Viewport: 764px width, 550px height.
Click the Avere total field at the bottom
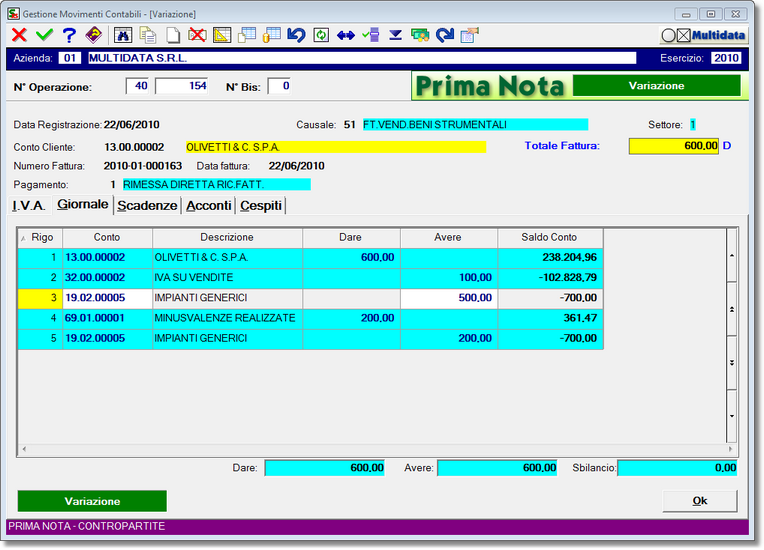coord(497,468)
